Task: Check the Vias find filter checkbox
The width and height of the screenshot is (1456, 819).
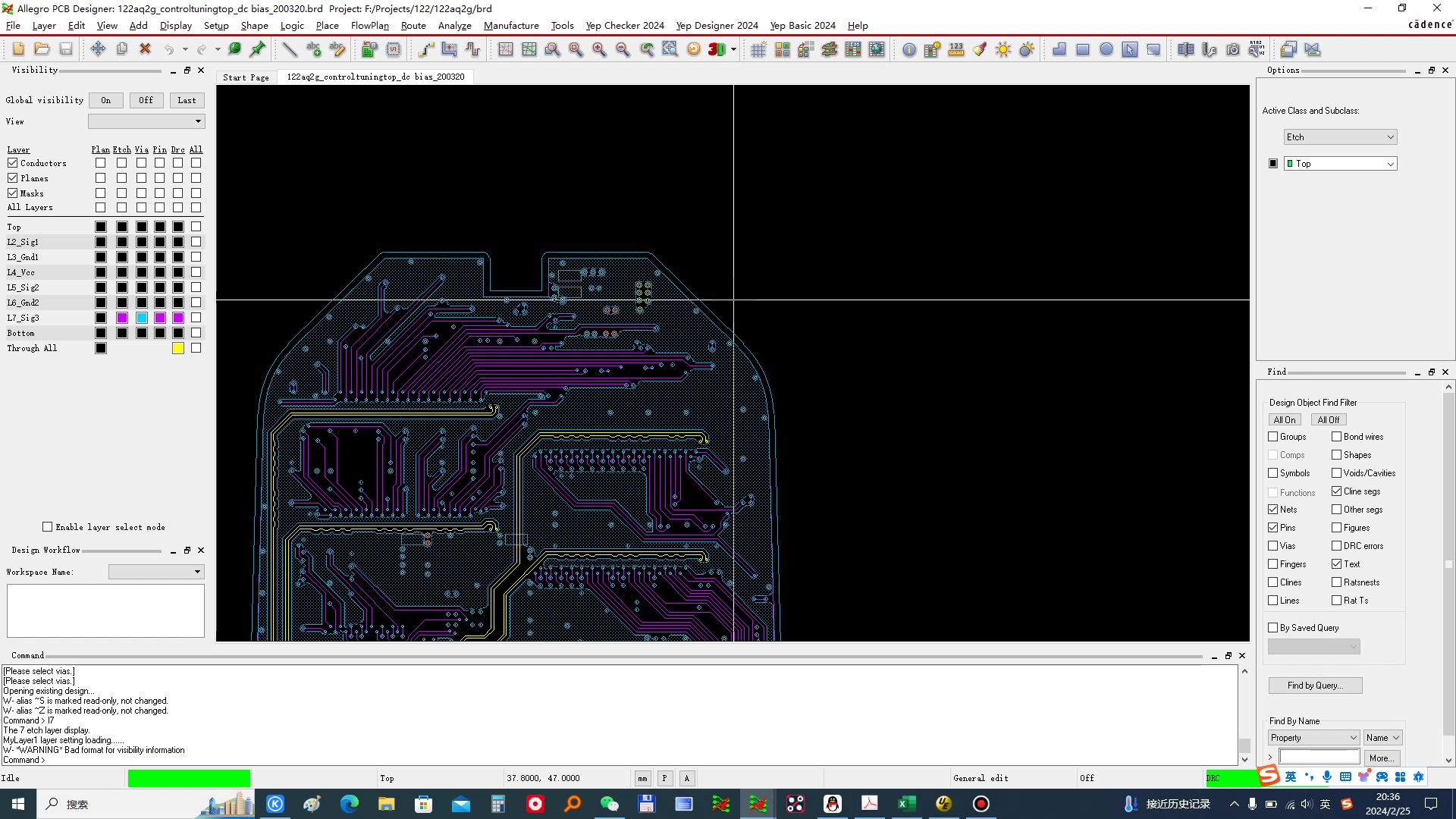Action: (x=1273, y=546)
